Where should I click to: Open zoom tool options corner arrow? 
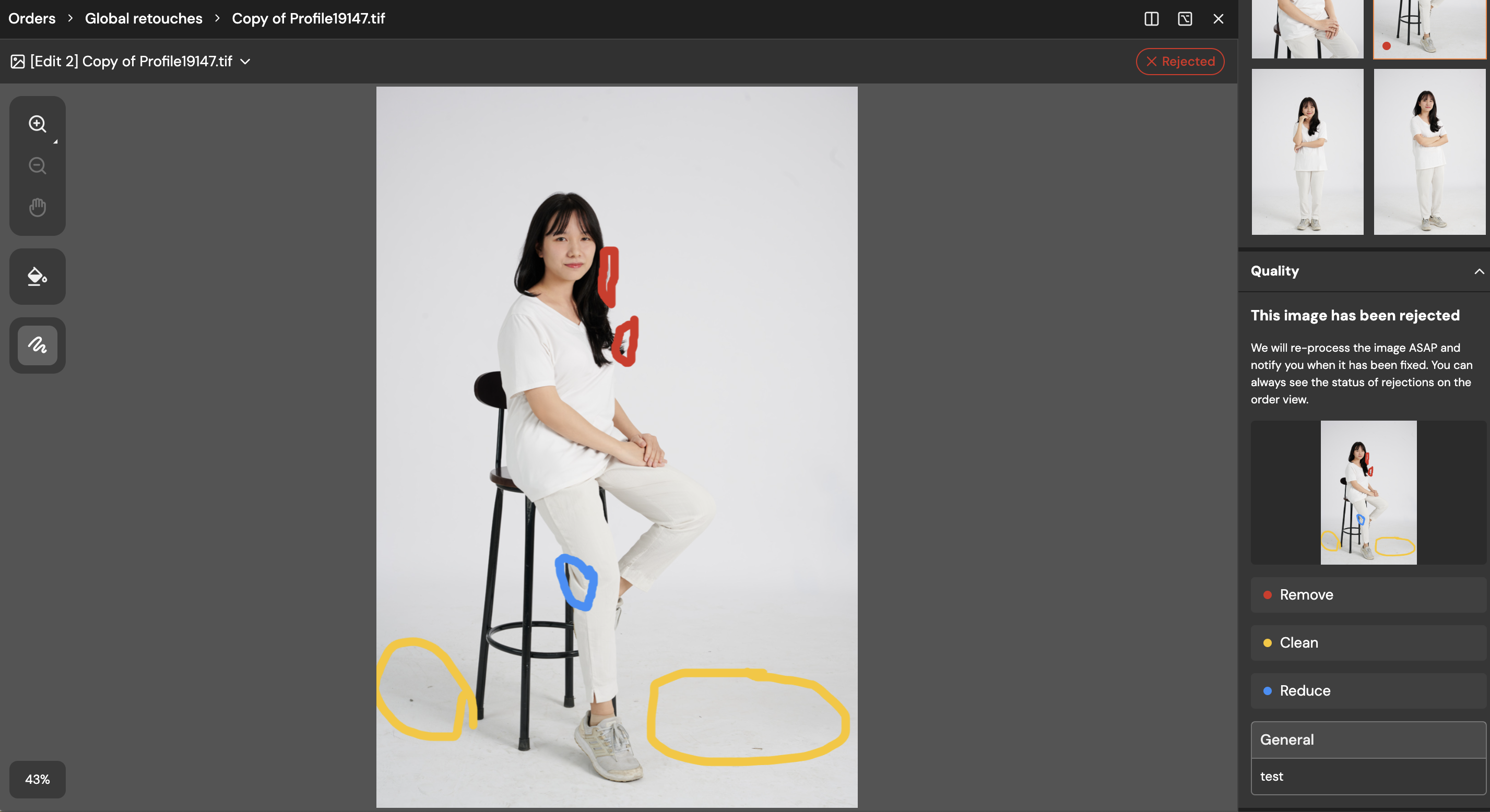[x=55, y=142]
